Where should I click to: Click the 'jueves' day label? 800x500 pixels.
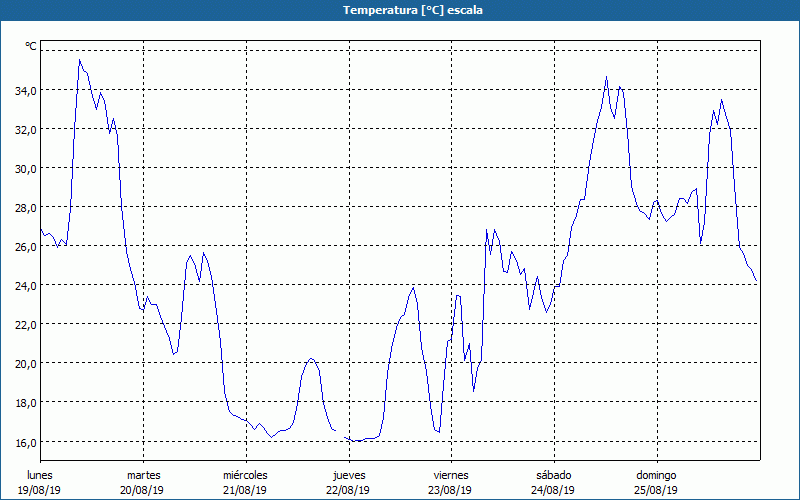pyautogui.click(x=349, y=475)
